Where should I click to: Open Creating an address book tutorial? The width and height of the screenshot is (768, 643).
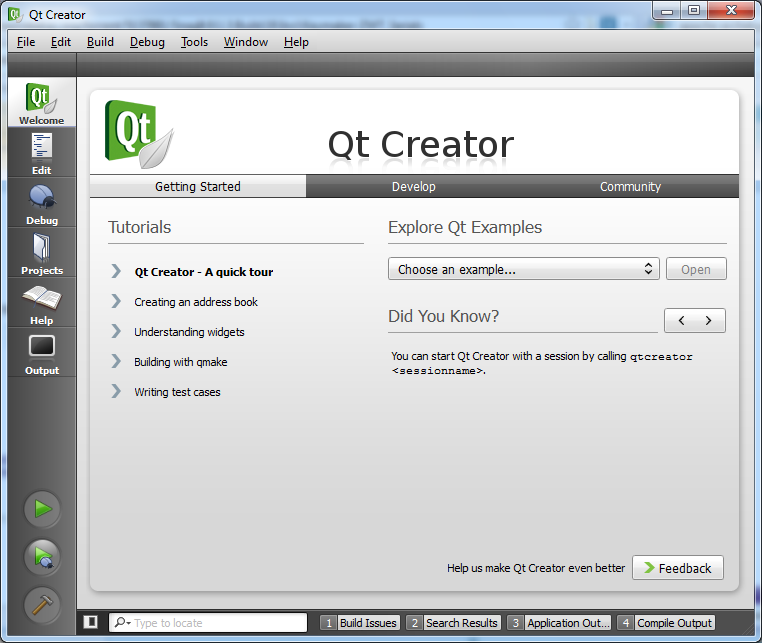pyautogui.click(x=196, y=302)
